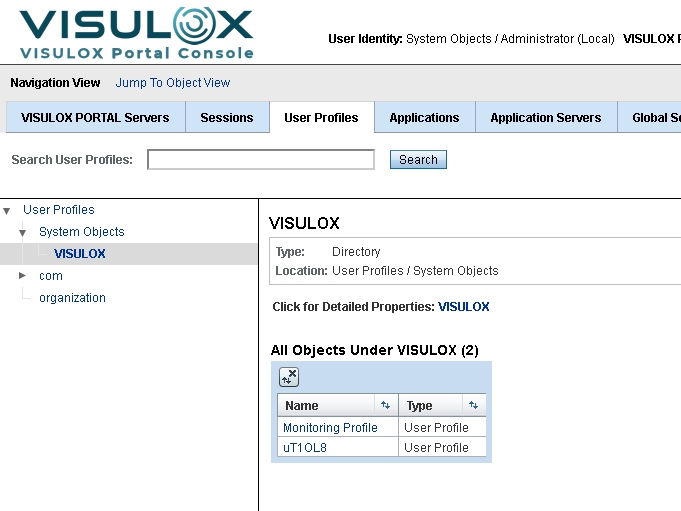This screenshot has height=511, width=681.
Task: Switch to the Sessions tab
Action: (227, 118)
